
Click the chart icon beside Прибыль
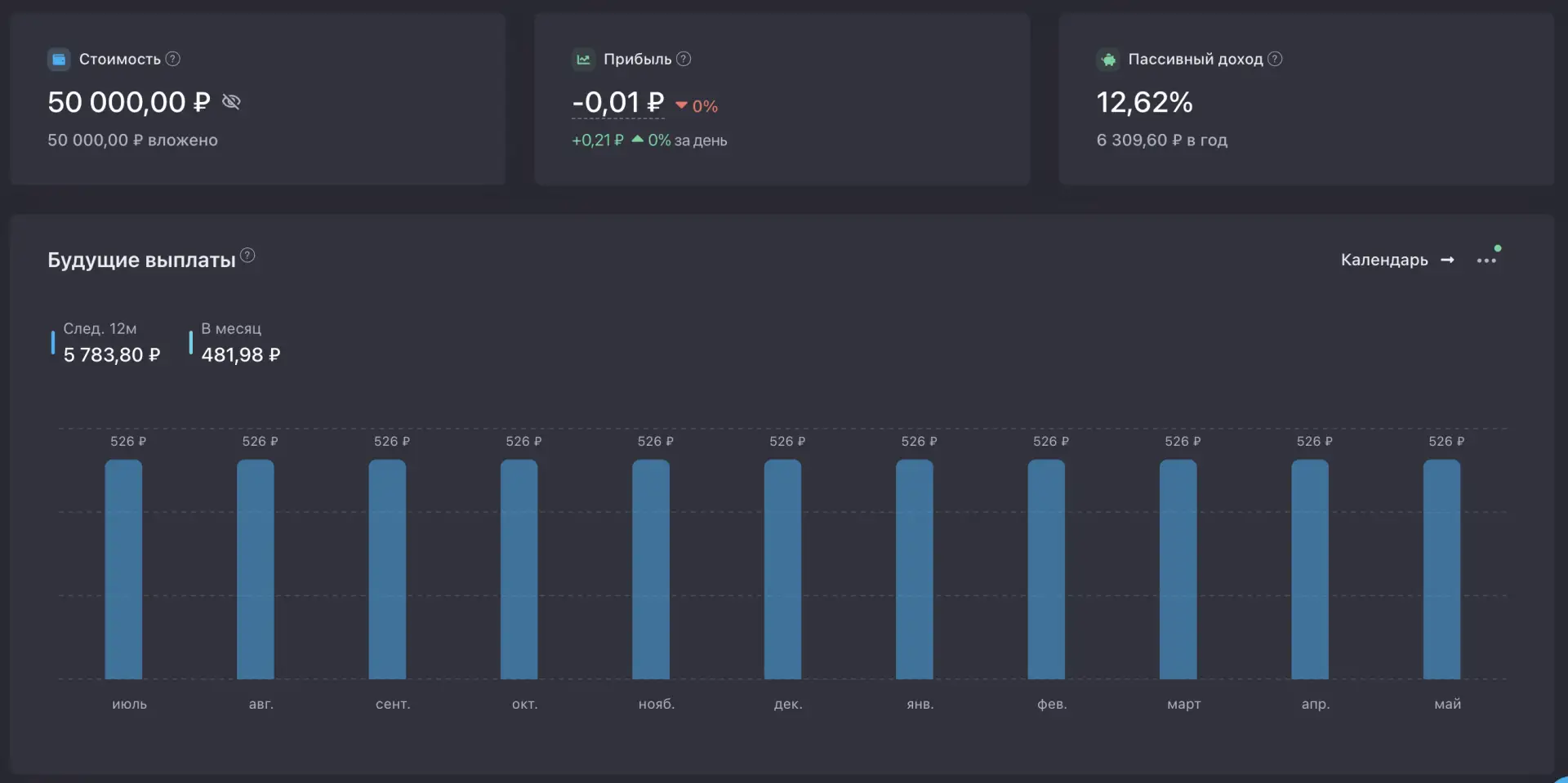click(583, 59)
